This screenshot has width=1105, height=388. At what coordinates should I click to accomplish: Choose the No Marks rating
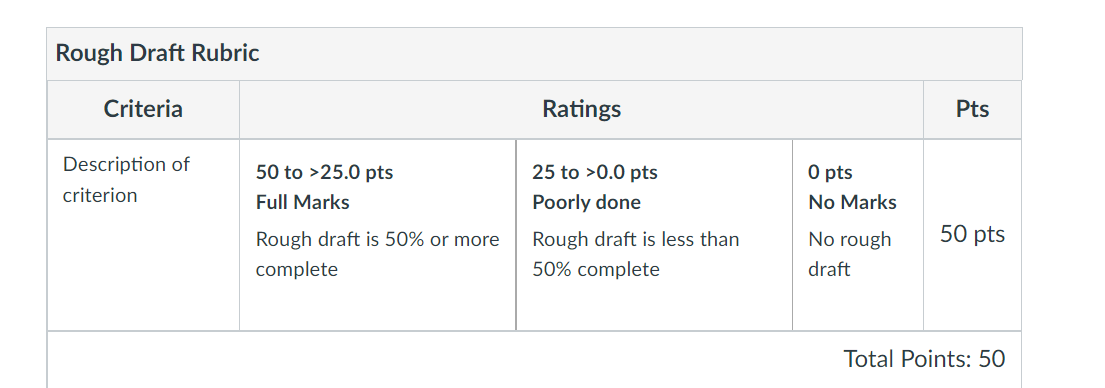click(858, 234)
